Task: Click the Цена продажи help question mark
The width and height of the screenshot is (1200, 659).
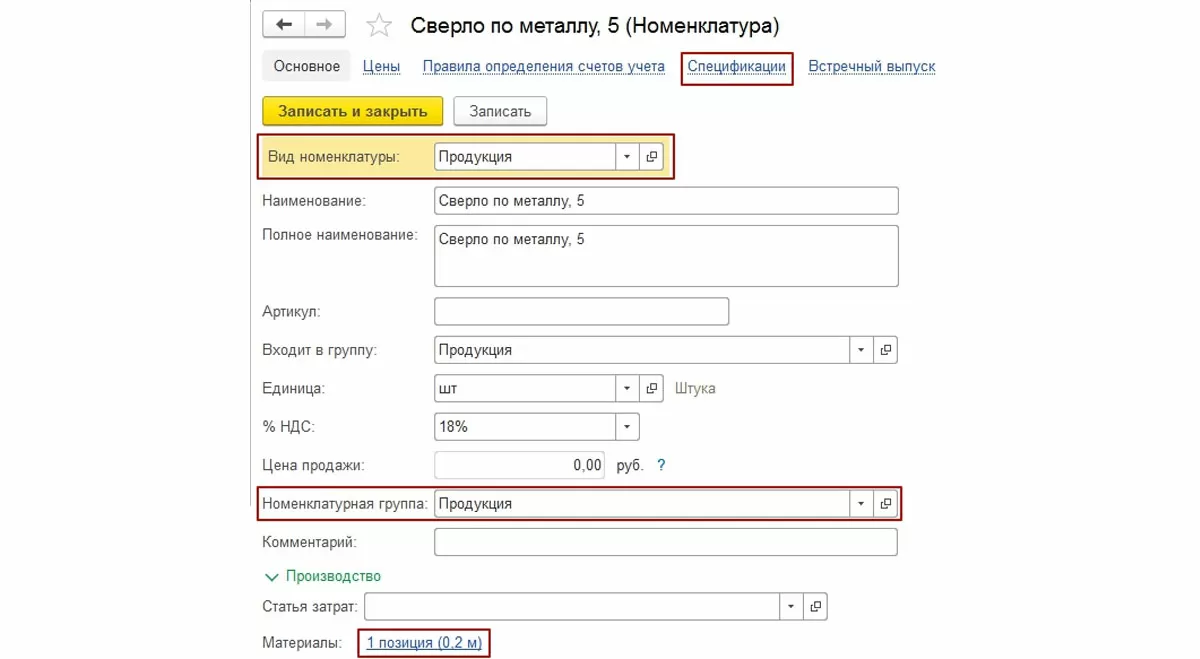Action: (661, 465)
